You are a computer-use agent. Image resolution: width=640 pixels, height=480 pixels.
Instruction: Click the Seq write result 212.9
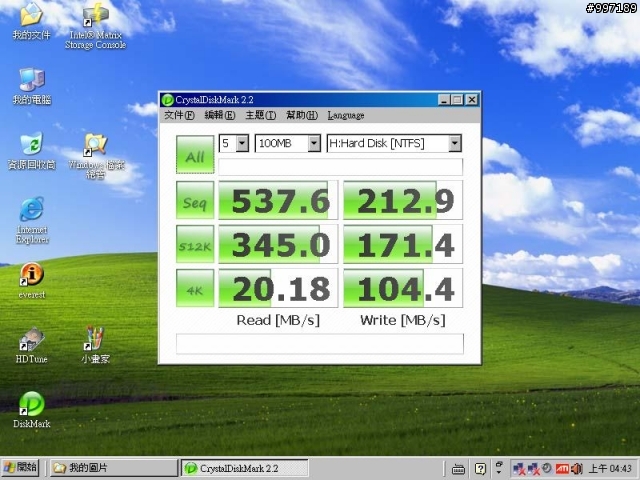click(403, 200)
